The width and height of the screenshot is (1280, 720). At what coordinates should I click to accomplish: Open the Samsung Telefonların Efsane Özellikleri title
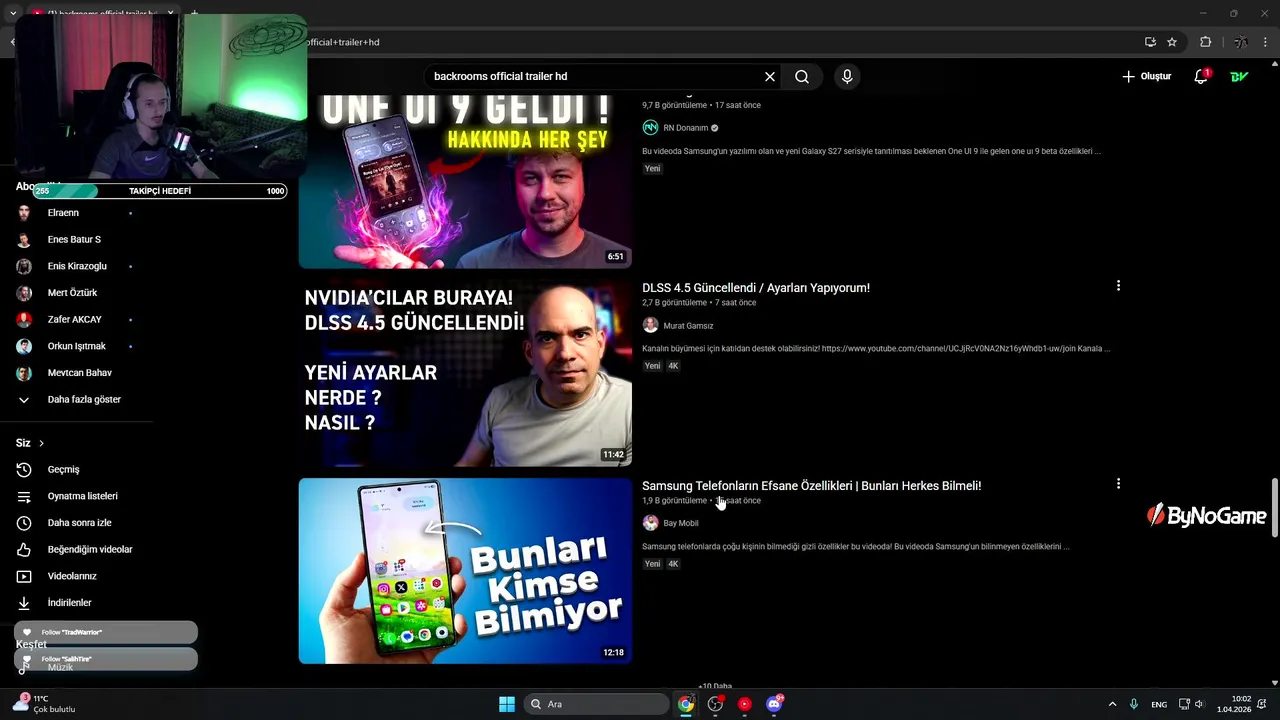click(812, 486)
